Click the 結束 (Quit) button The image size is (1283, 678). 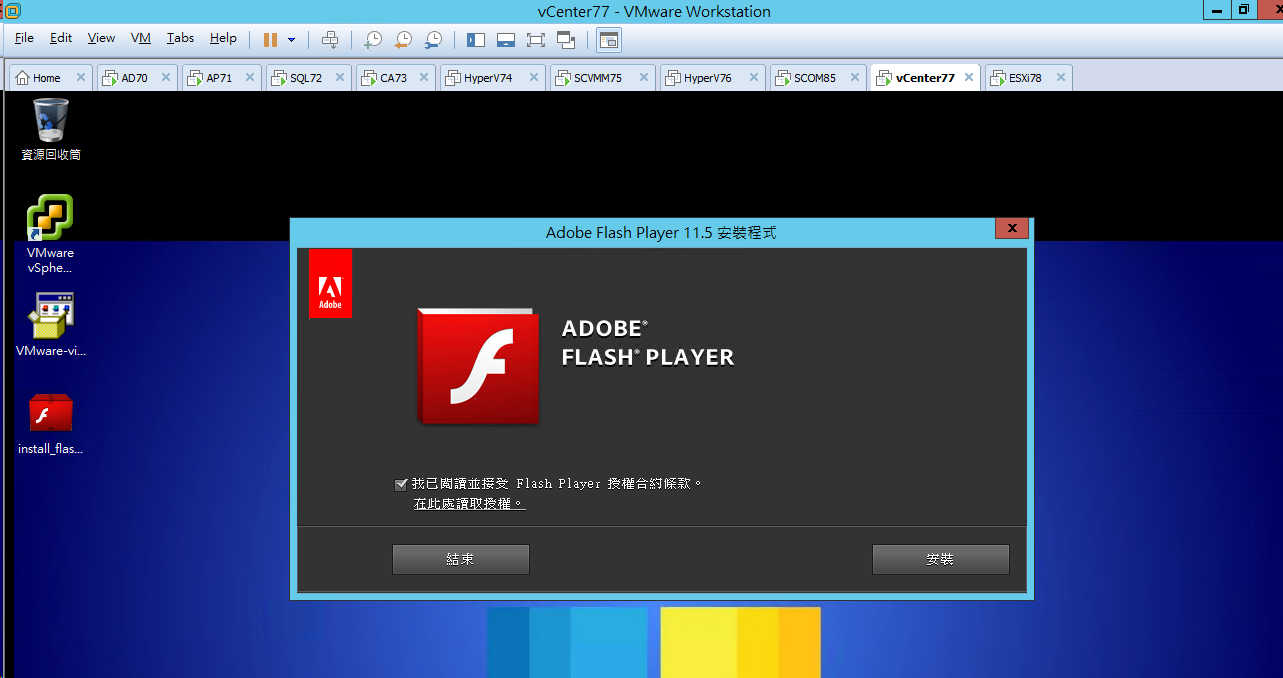click(x=460, y=559)
